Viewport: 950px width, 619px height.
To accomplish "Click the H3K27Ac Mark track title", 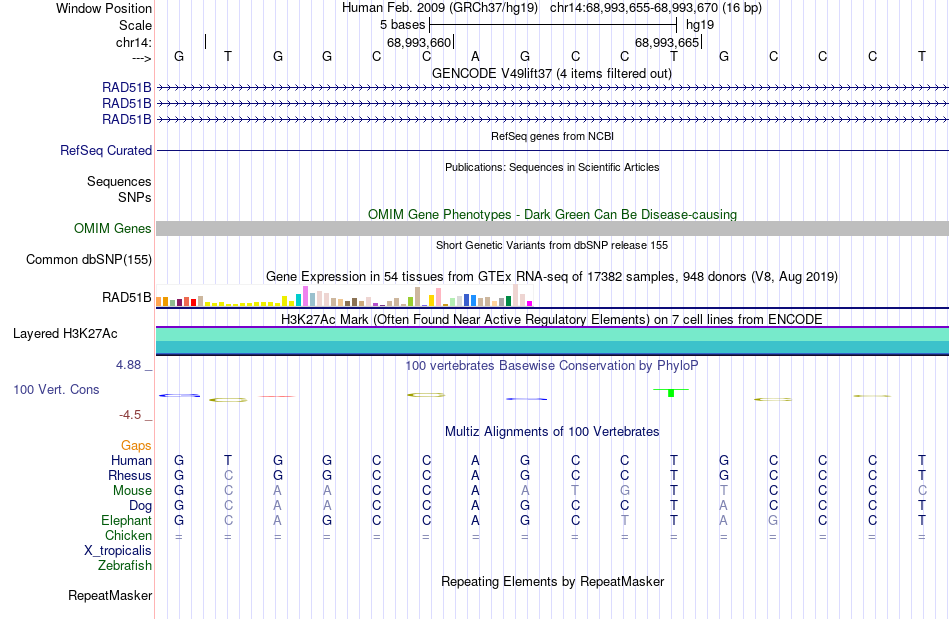I will (x=552, y=319).
